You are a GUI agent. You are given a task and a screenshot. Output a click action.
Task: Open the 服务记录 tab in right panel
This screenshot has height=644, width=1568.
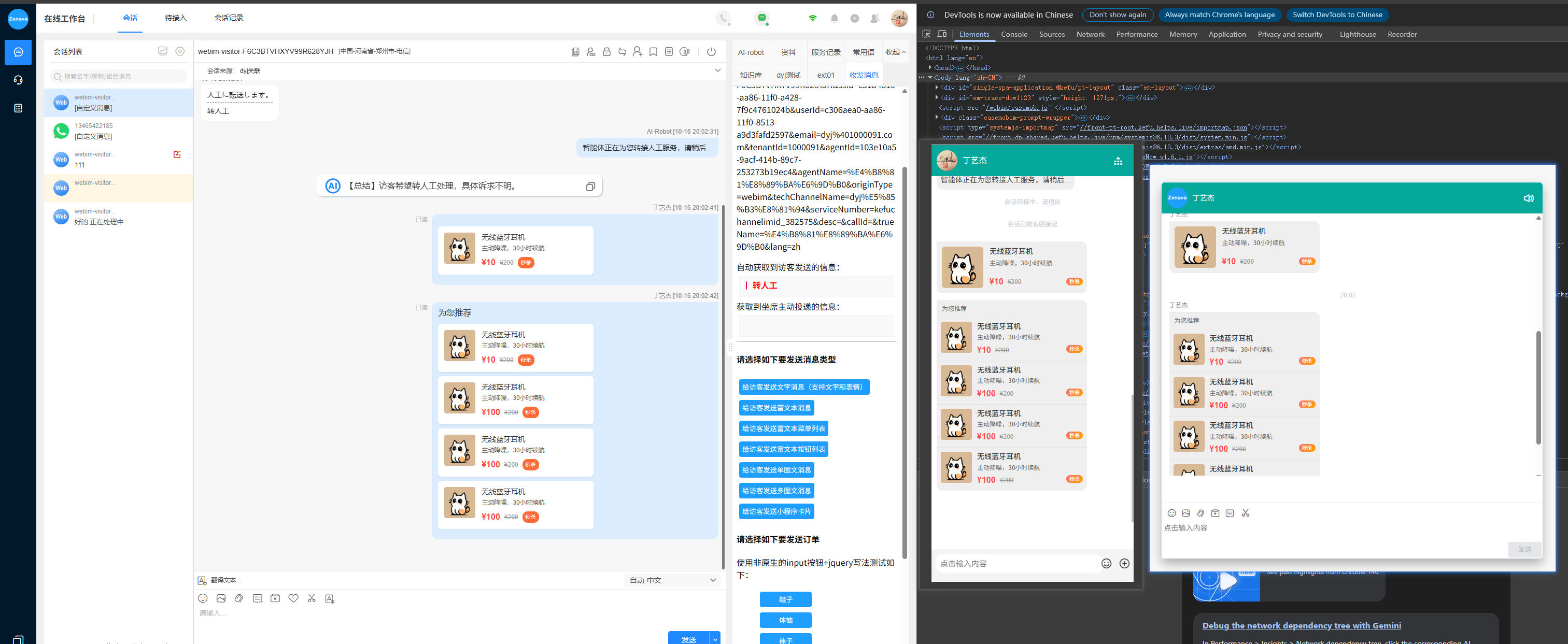click(825, 52)
